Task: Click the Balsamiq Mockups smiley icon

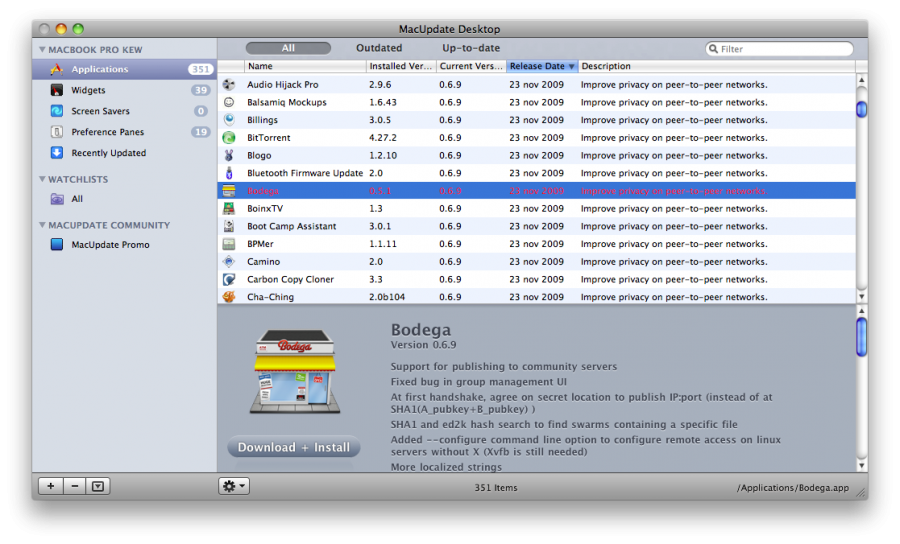Action: click(x=229, y=102)
